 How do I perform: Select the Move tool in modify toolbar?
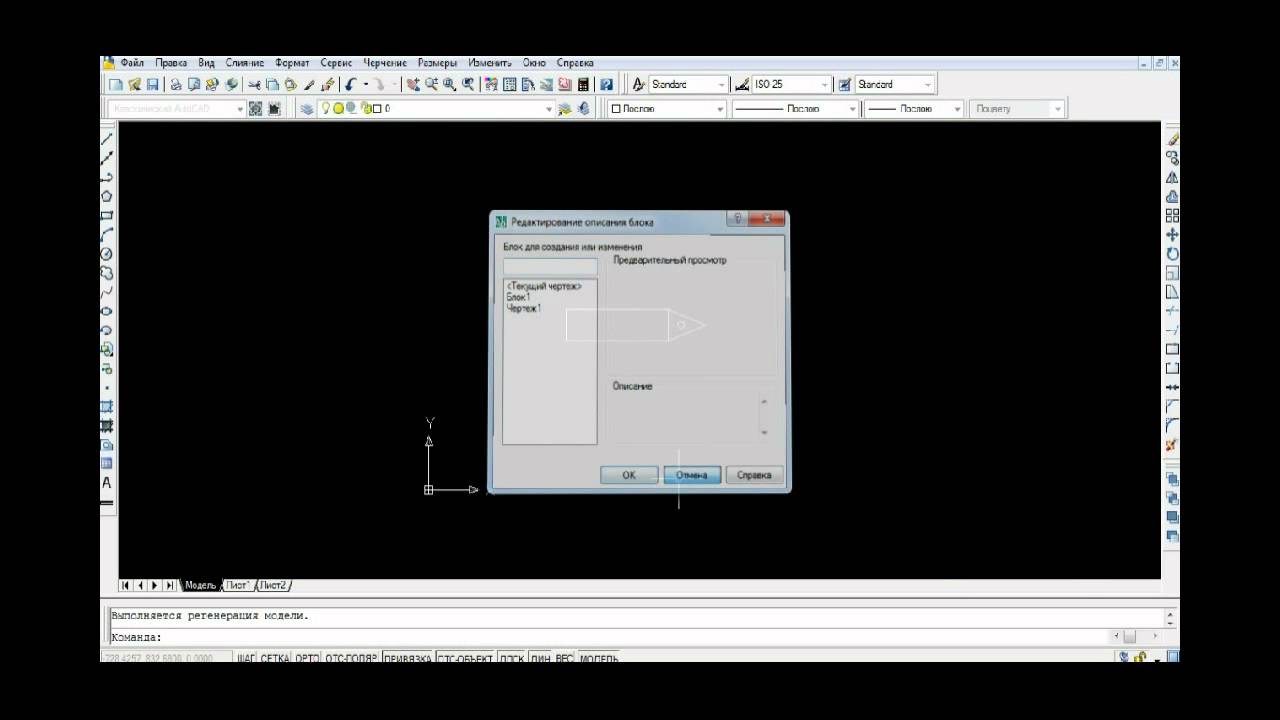tap(1172, 235)
